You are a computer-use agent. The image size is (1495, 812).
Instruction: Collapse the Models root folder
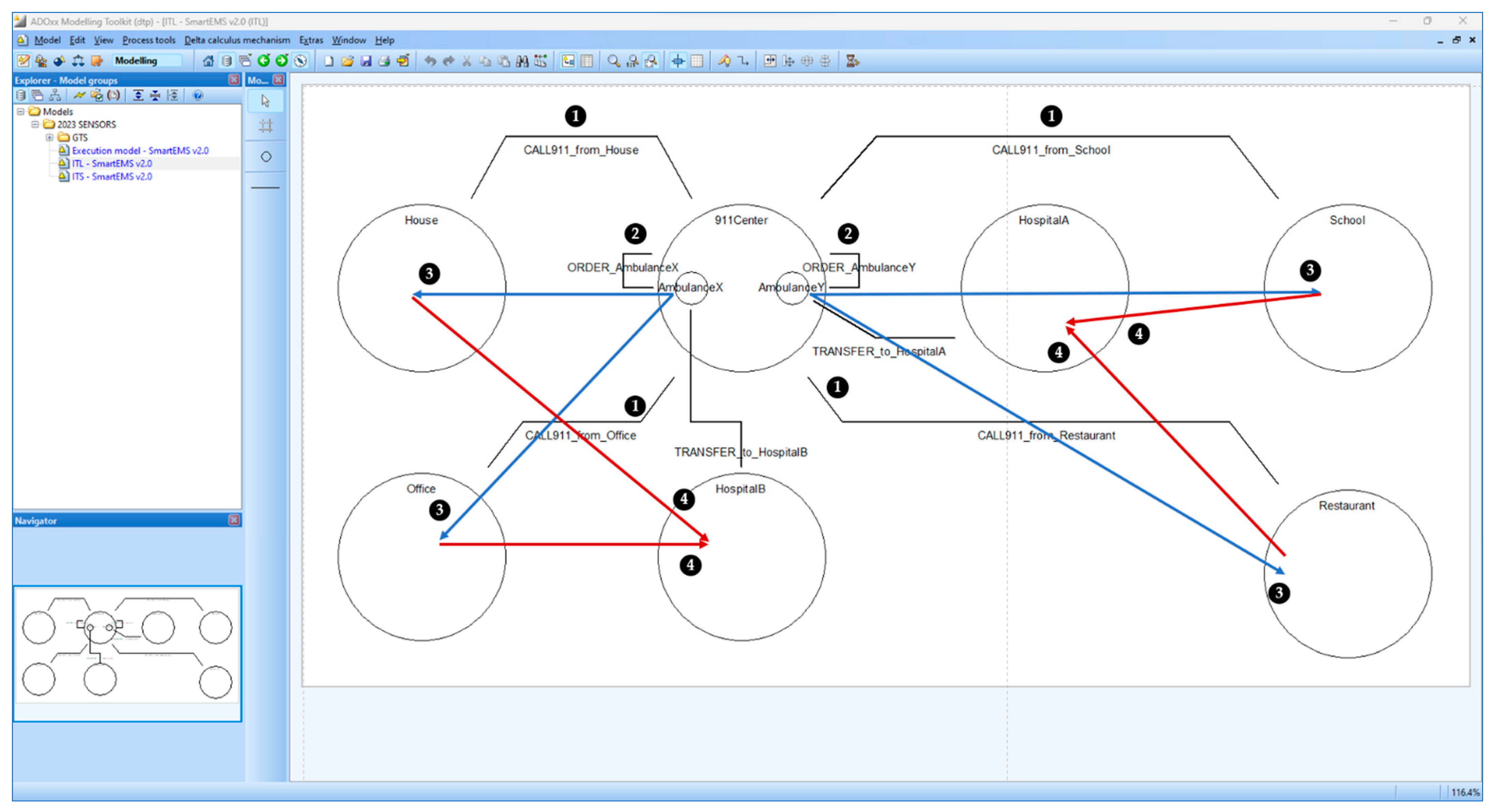[x=21, y=111]
